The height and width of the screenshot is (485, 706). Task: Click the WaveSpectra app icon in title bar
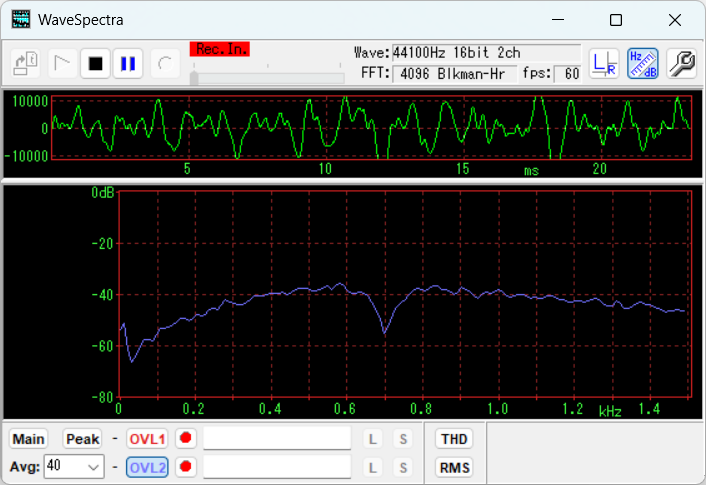click(x=21, y=20)
